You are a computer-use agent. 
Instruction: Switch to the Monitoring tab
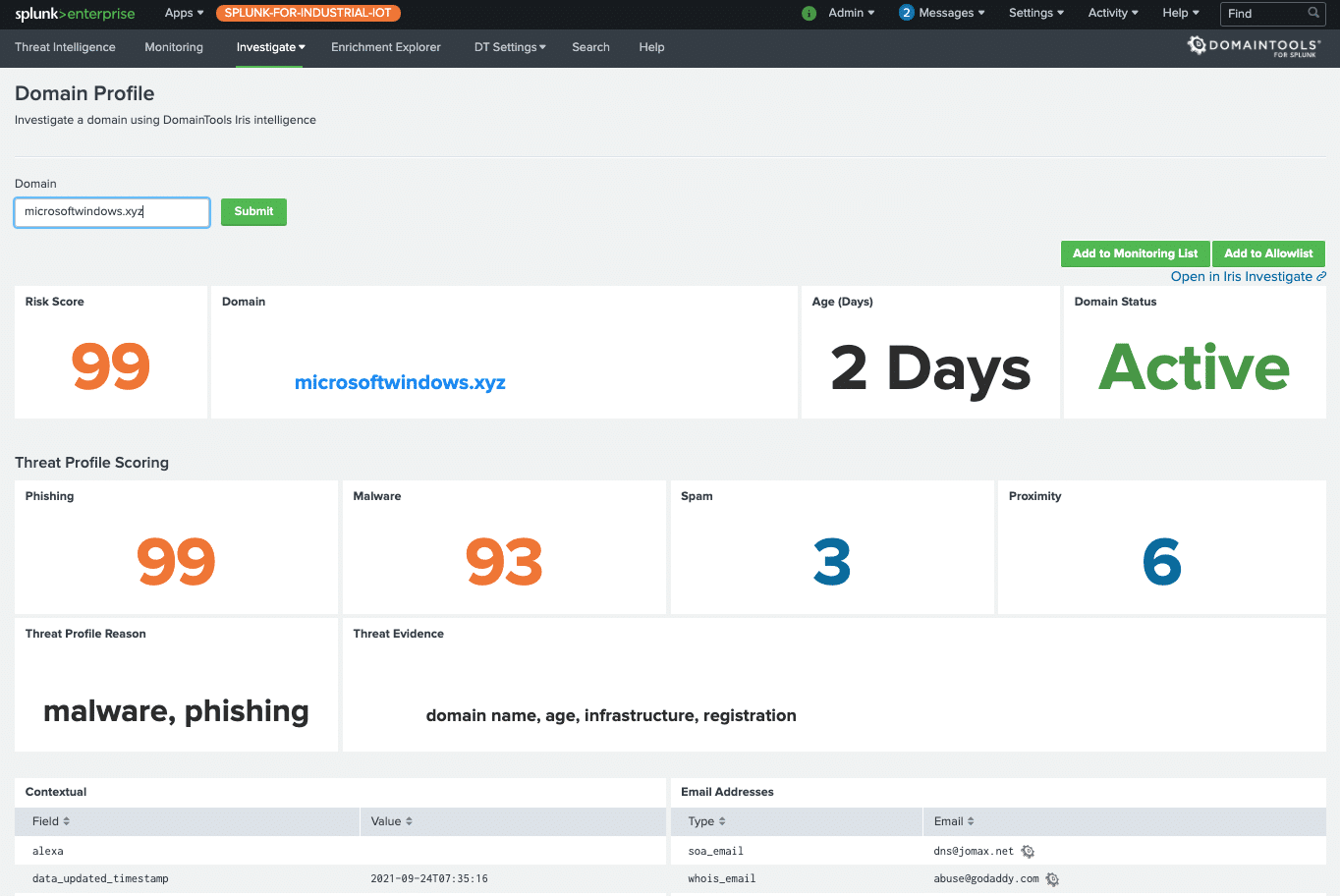pos(174,47)
